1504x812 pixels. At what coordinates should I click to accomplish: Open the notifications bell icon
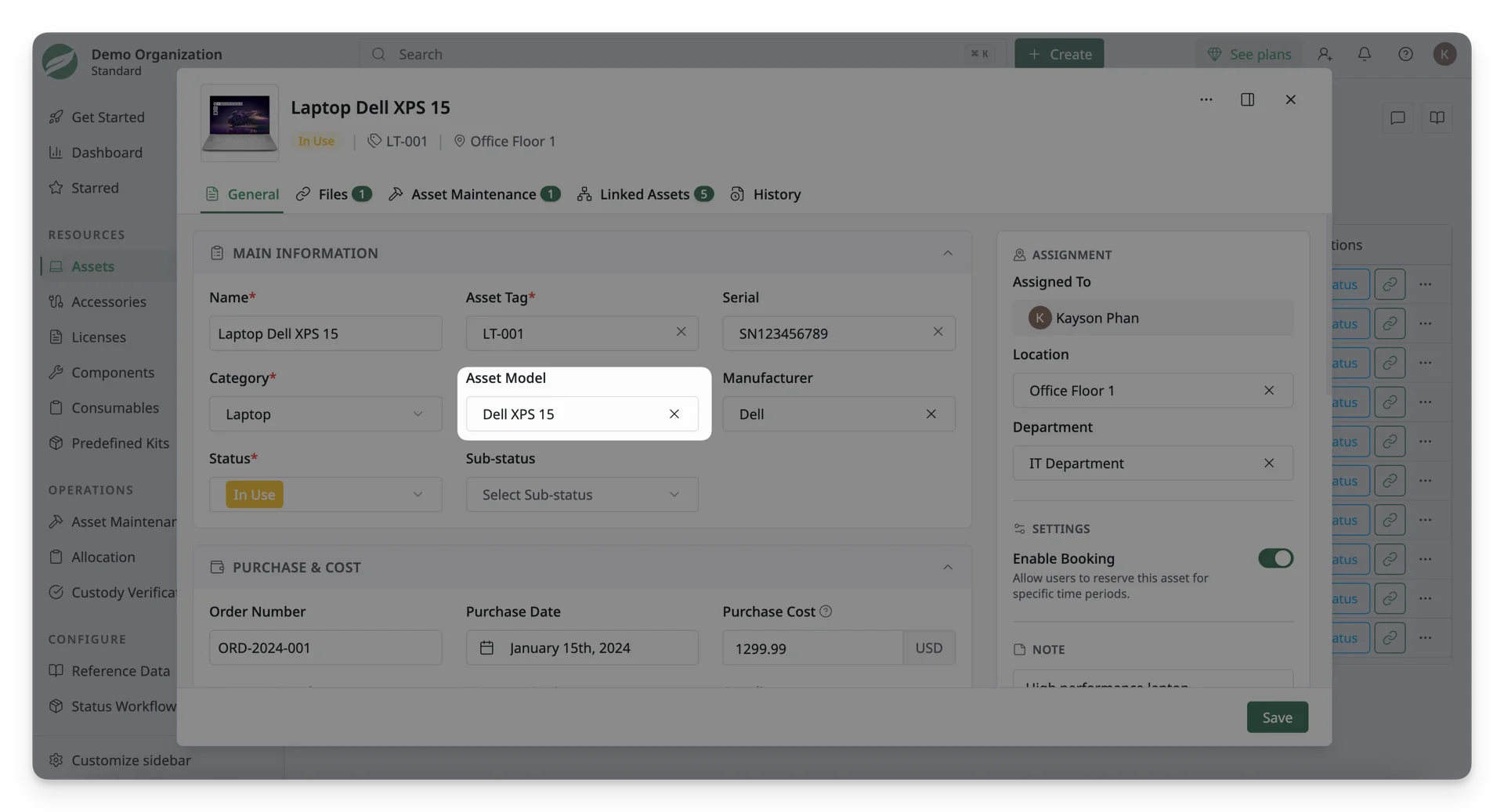[x=1364, y=54]
